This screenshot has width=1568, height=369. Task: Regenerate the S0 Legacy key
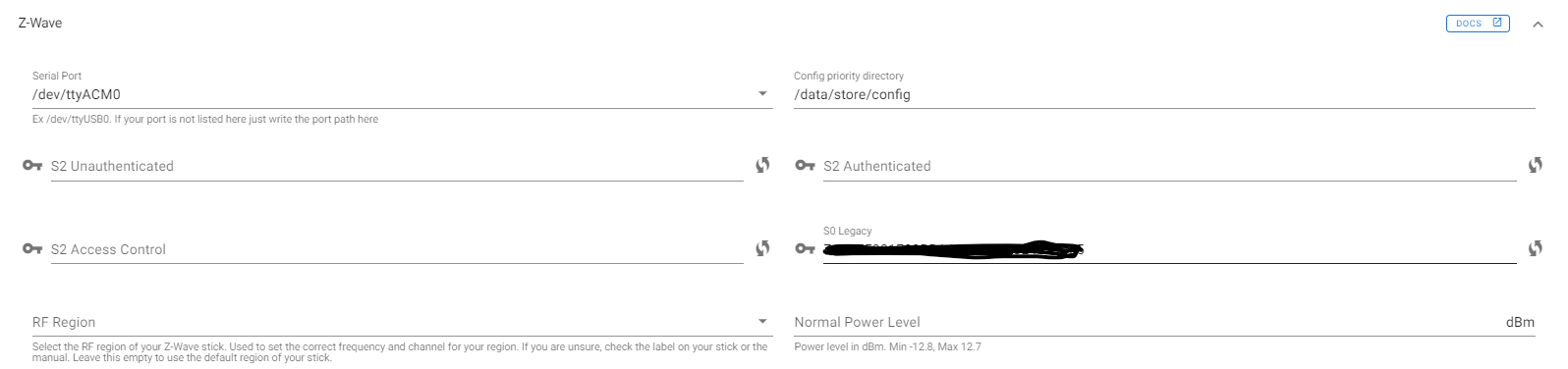coord(1535,248)
